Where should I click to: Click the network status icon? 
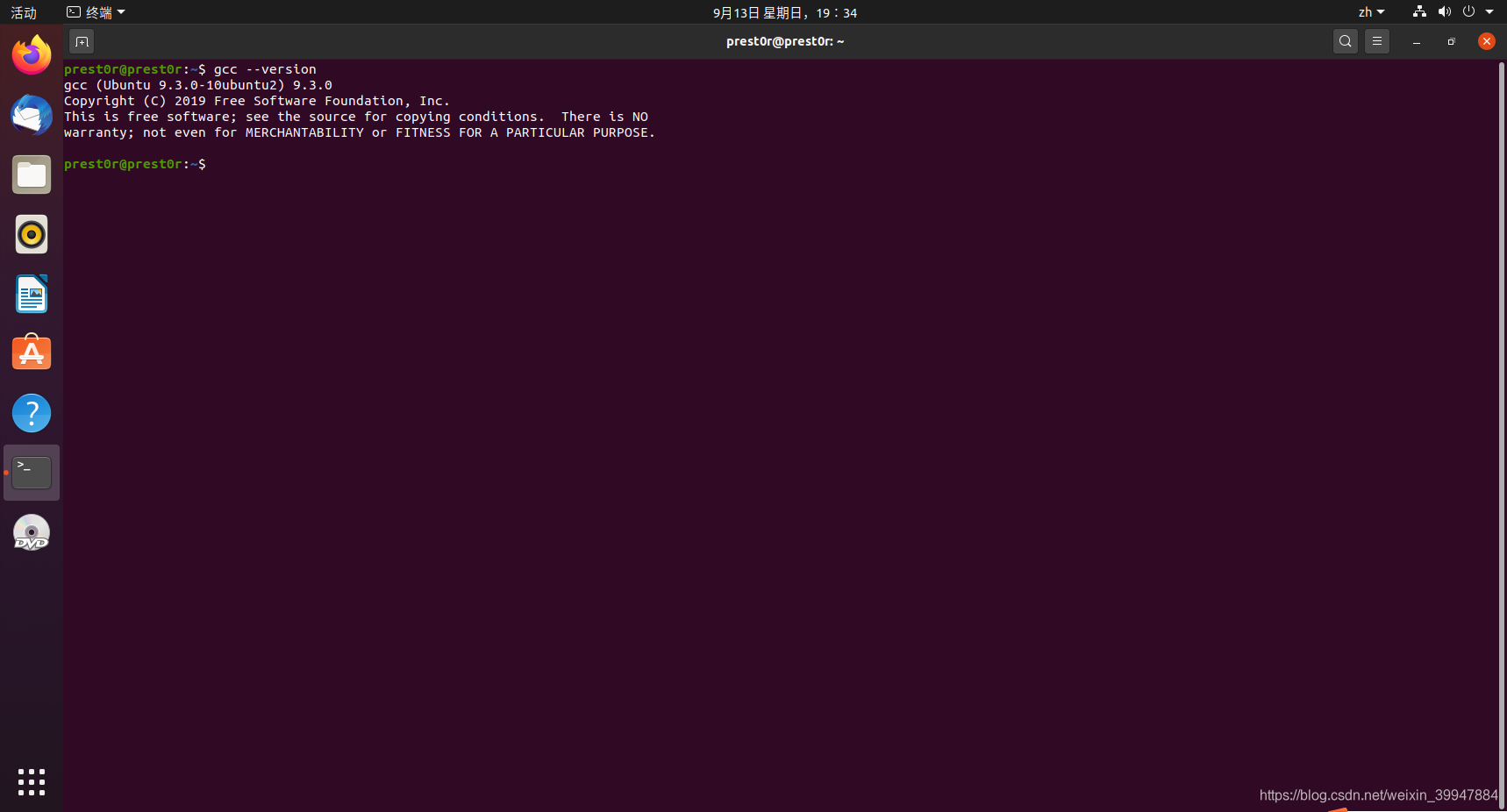[1419, 11]
